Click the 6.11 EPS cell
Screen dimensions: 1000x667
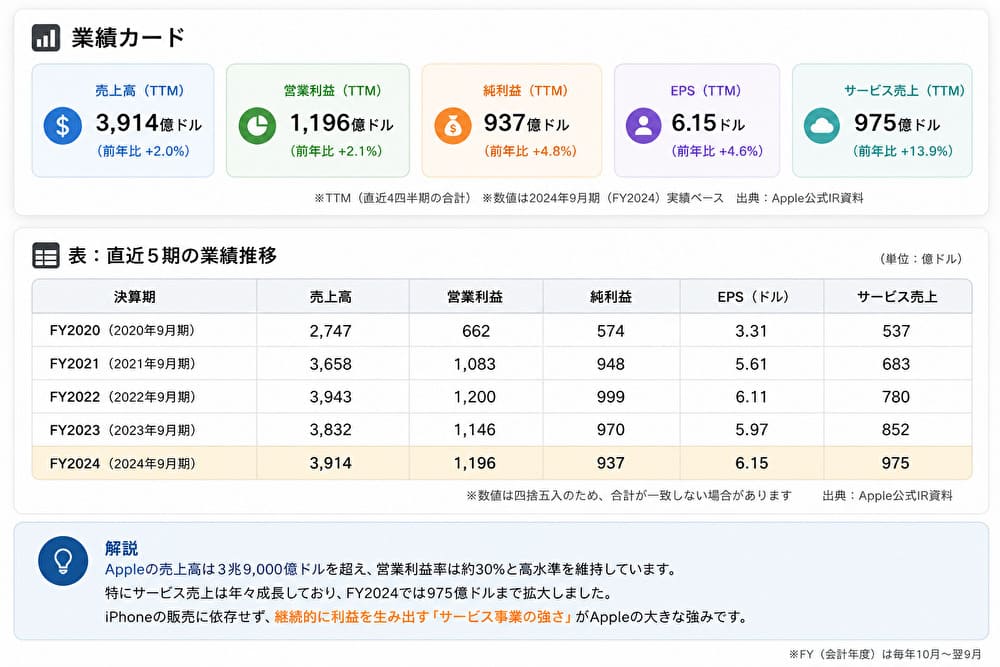[x=751, y=397]
